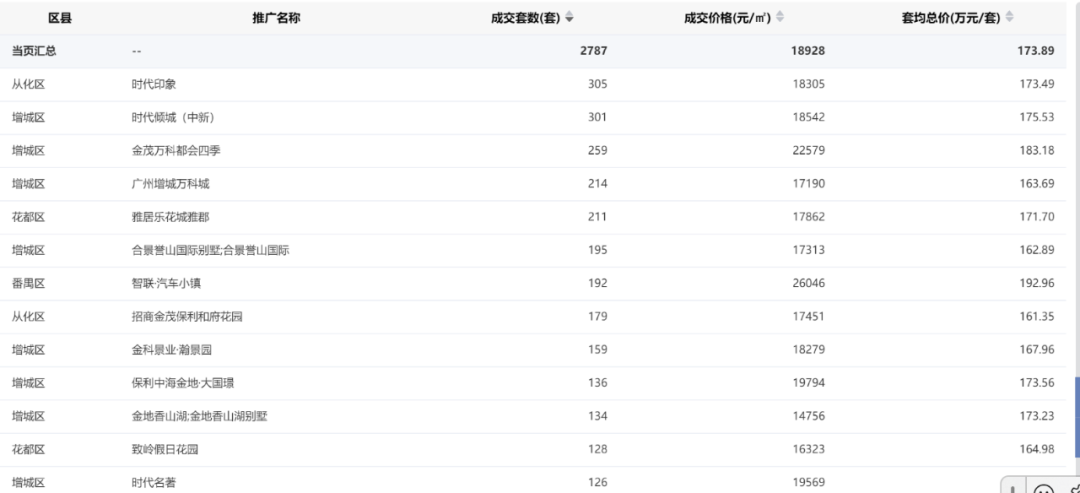The width and height of the screenshot is (1080, 493).
Task: Select project name 招商金茂保利和府花园
Action: pyautogui.click(x=187, y=317)
